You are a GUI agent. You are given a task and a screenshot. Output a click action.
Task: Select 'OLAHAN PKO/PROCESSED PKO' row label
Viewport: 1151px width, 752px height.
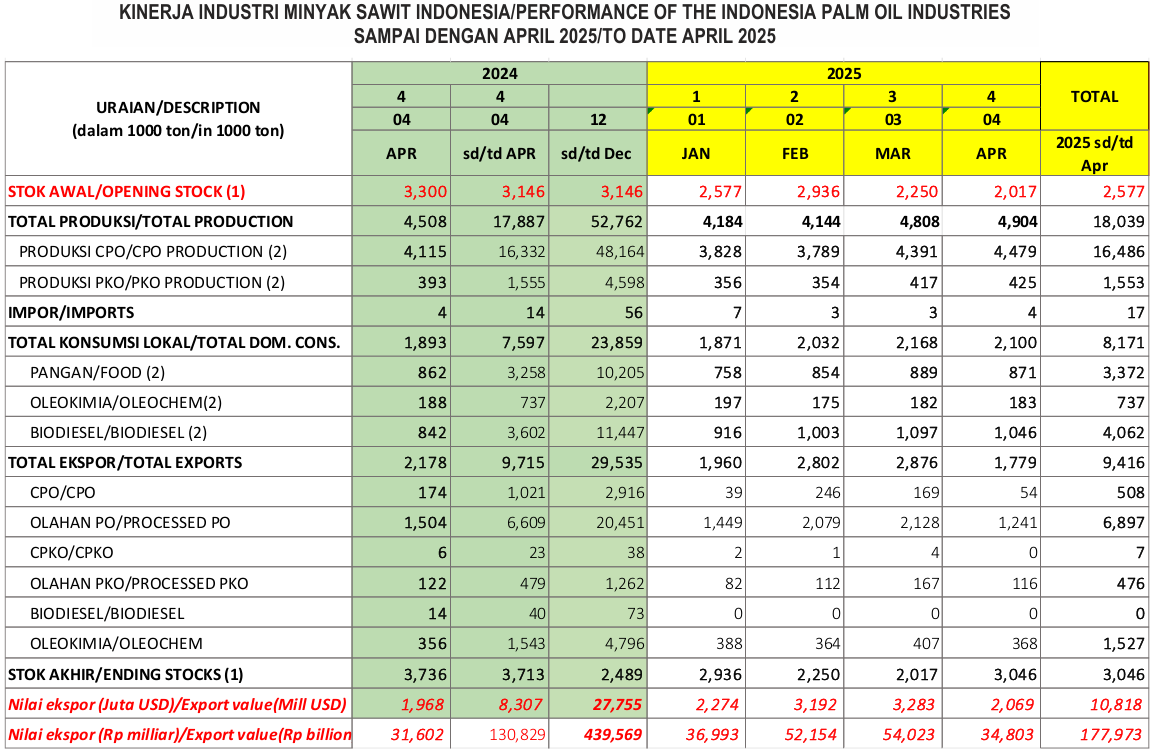pos(139,585)
